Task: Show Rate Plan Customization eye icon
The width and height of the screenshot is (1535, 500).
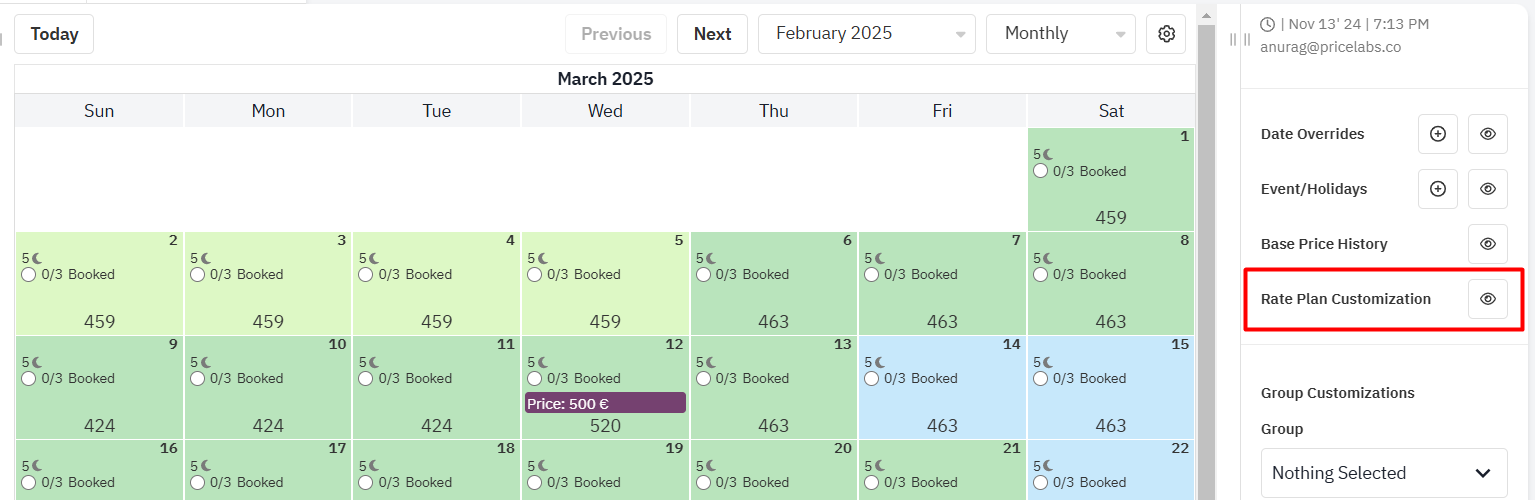Action: click(x=1488, y=299)
